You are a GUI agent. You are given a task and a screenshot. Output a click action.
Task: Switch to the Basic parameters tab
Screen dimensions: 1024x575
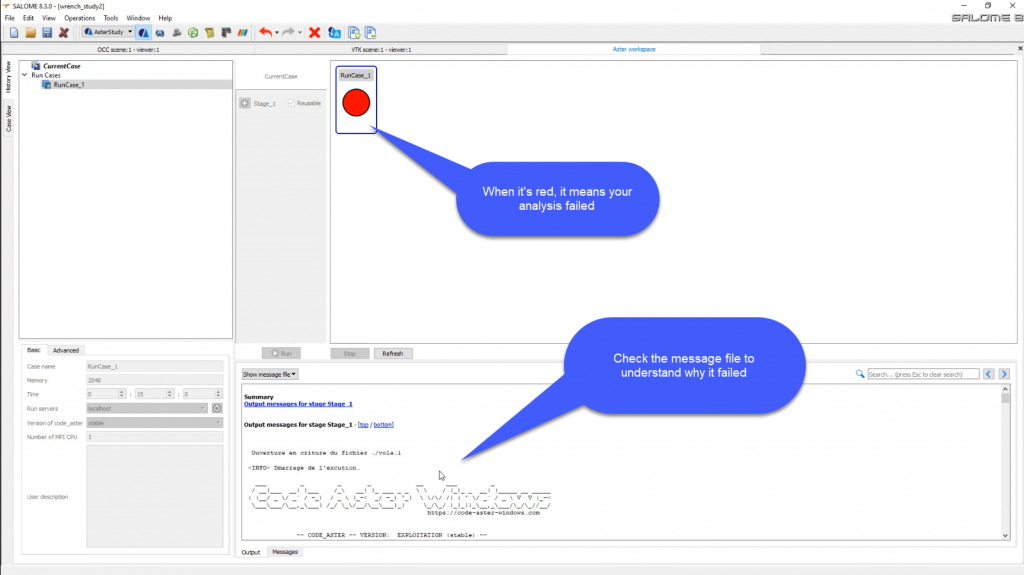(33, 350)
